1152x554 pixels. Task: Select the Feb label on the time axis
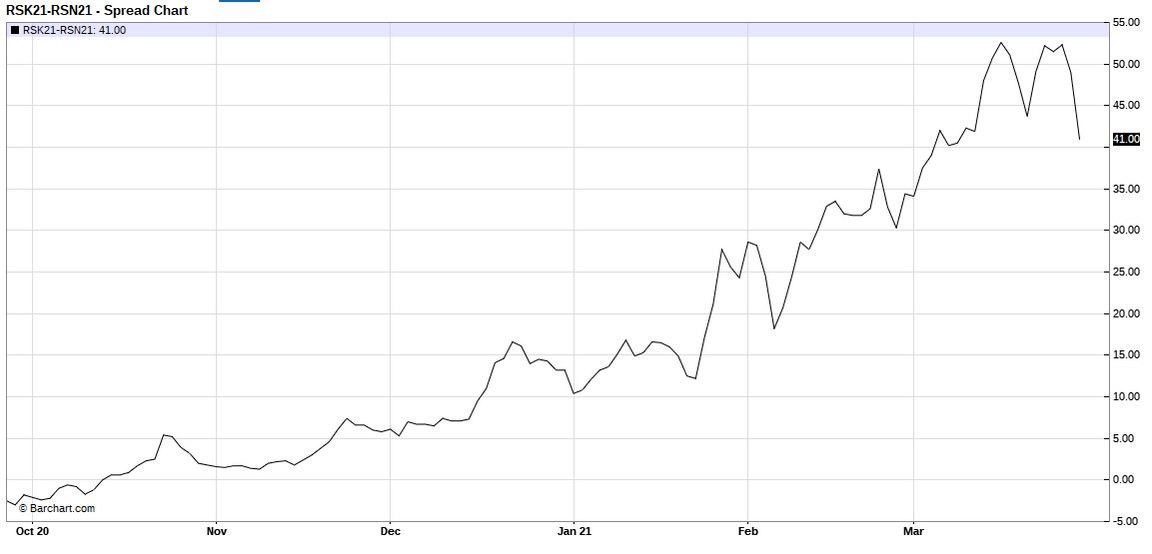747,531
